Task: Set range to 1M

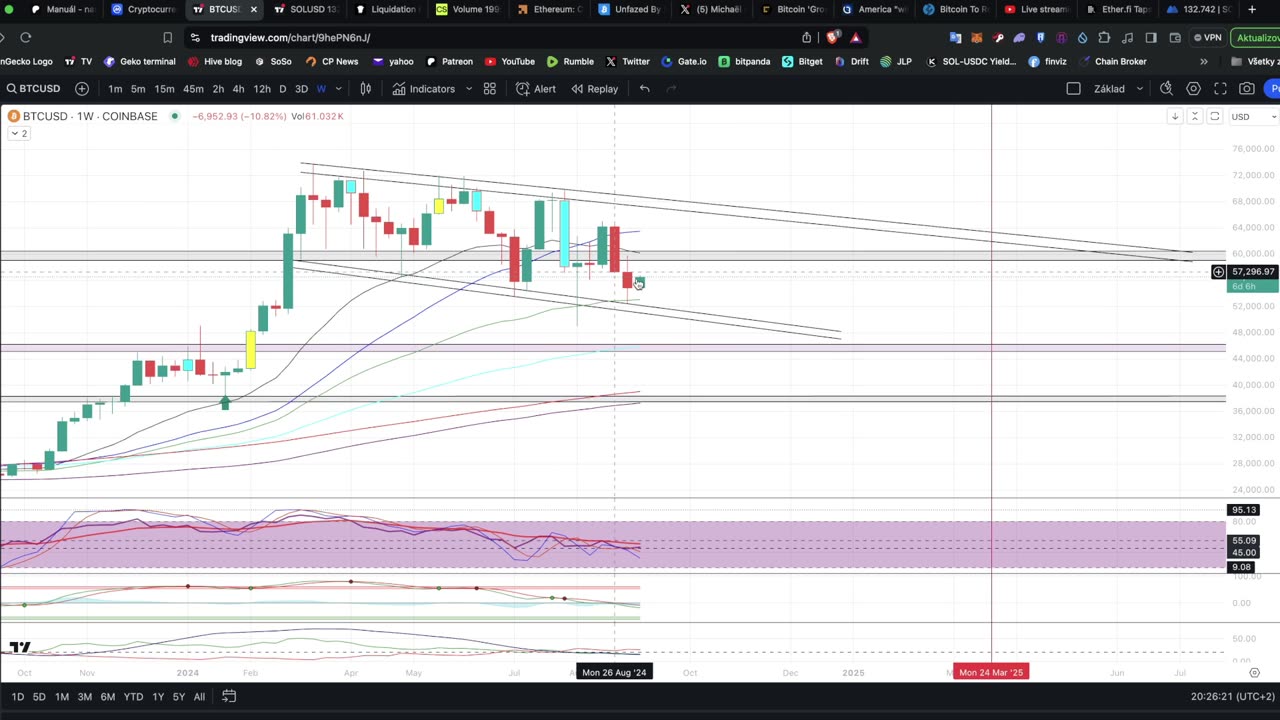Action: coord(62,697)
